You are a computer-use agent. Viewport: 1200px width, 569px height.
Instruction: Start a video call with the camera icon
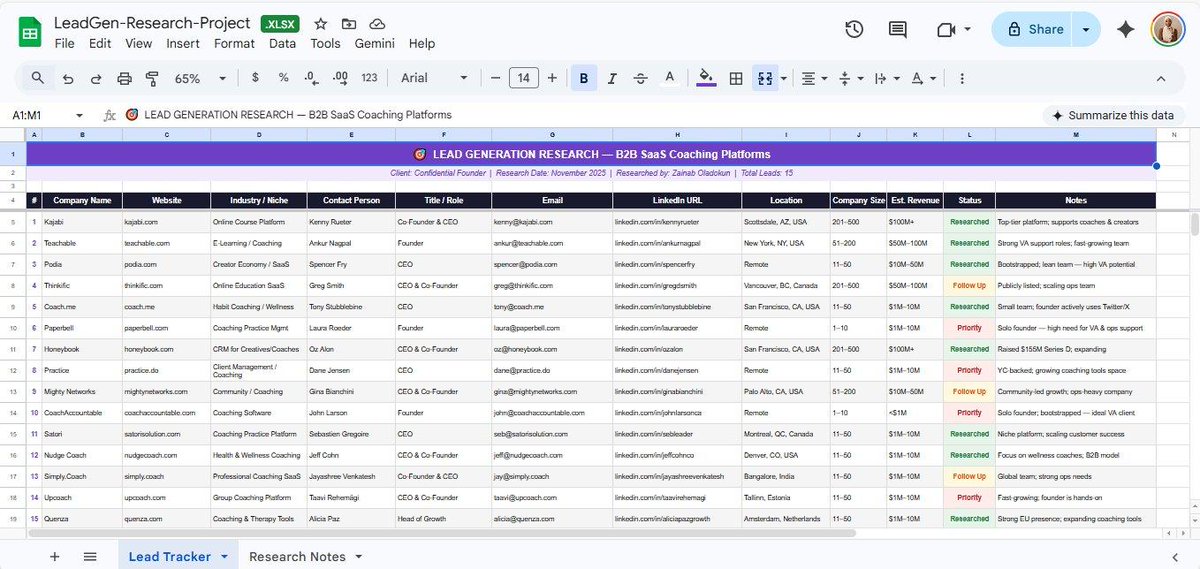pos(946,29)
